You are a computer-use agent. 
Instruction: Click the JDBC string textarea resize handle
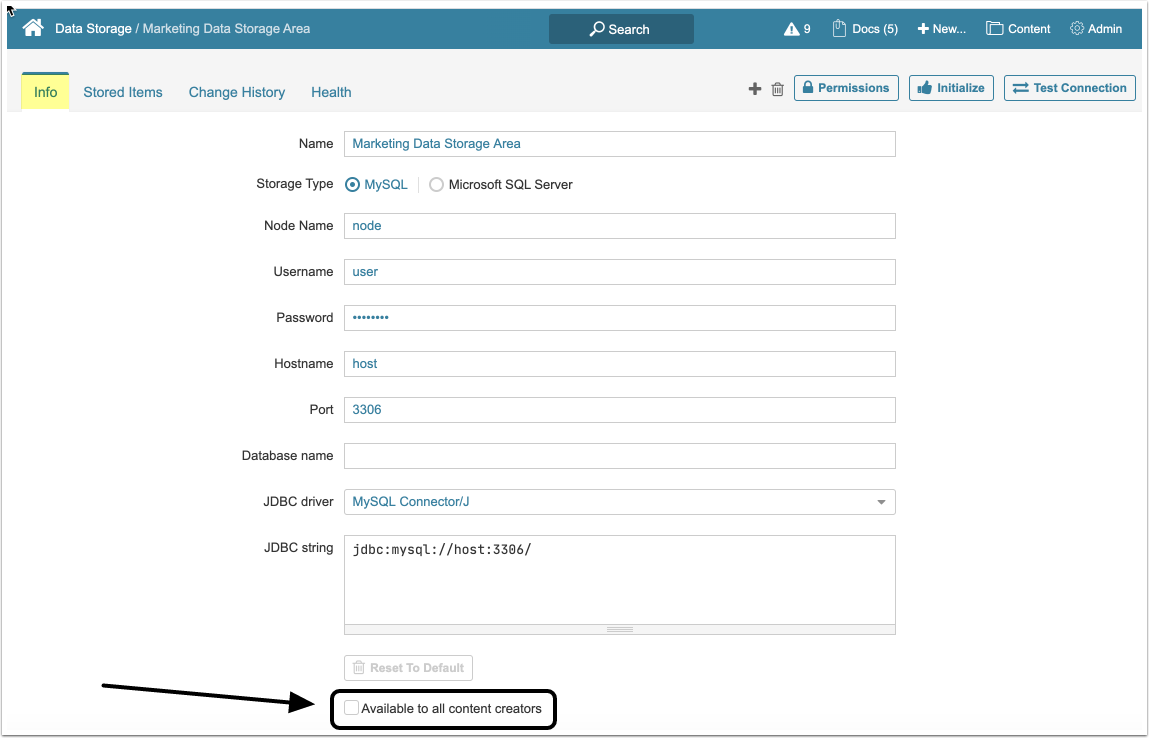coord(619,630)
